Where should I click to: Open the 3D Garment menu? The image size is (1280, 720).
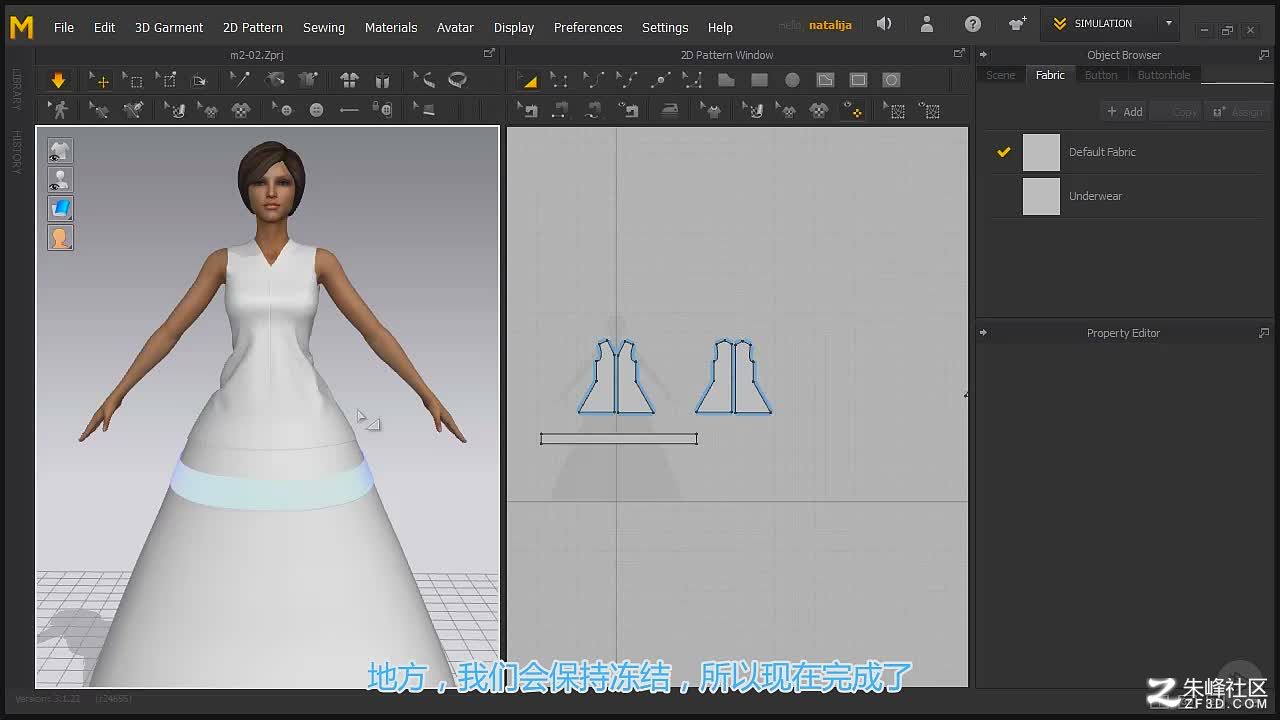(x=169, y=27)
